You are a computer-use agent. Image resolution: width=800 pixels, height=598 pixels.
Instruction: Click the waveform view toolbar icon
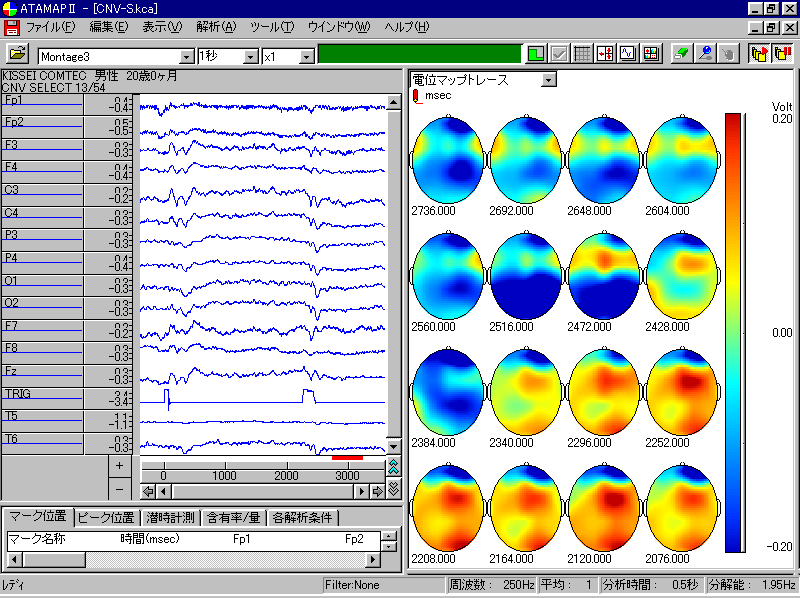click(629, 55)
